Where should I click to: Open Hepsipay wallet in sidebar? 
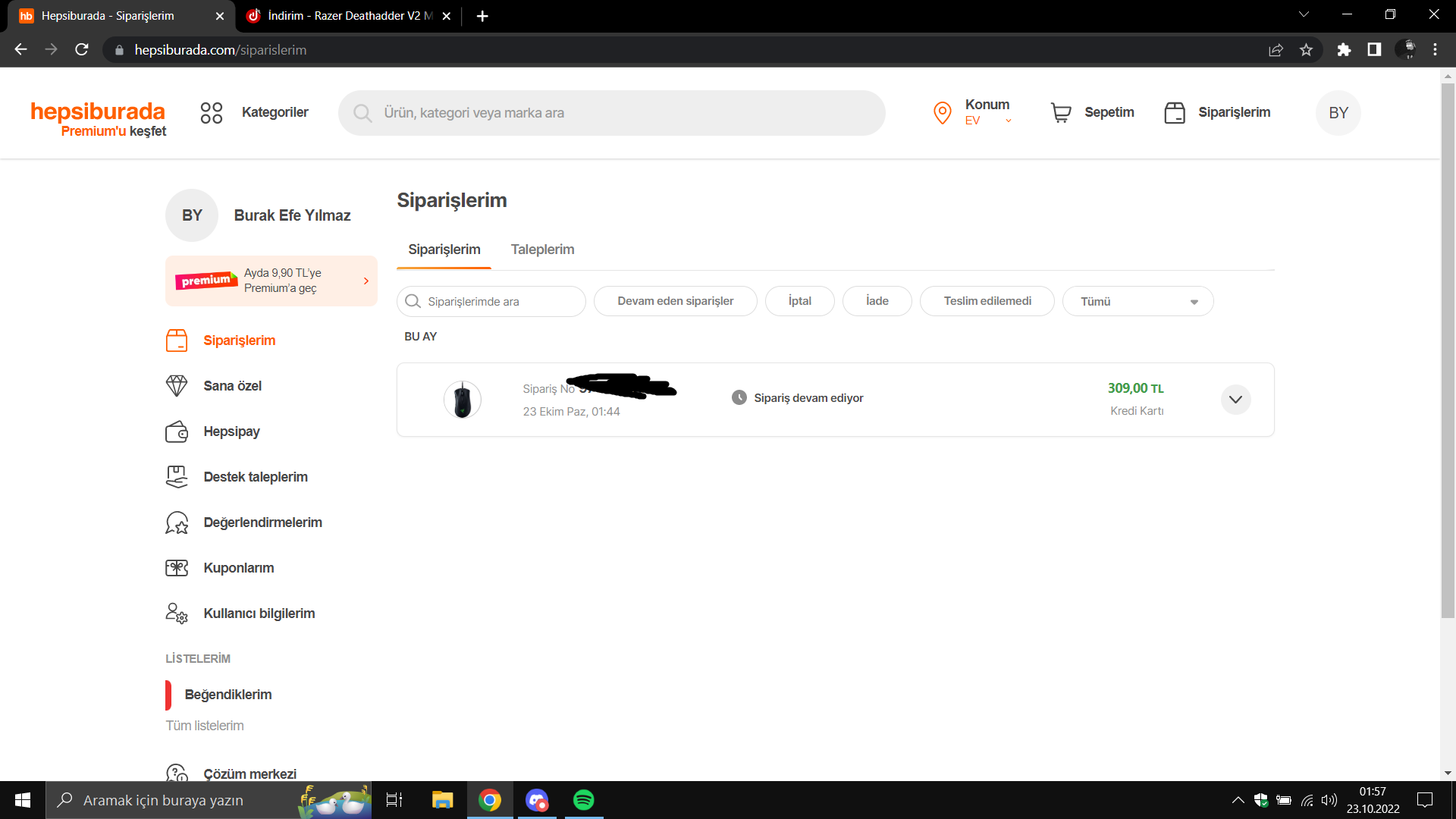(x=231, y=431)
